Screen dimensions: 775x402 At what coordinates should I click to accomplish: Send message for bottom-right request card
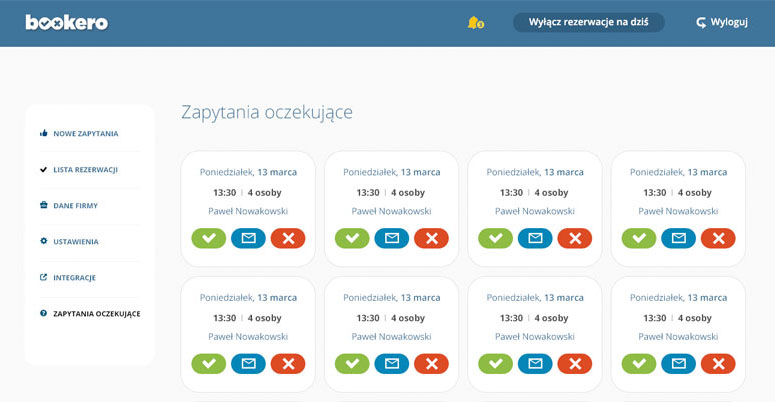(678, 364)
